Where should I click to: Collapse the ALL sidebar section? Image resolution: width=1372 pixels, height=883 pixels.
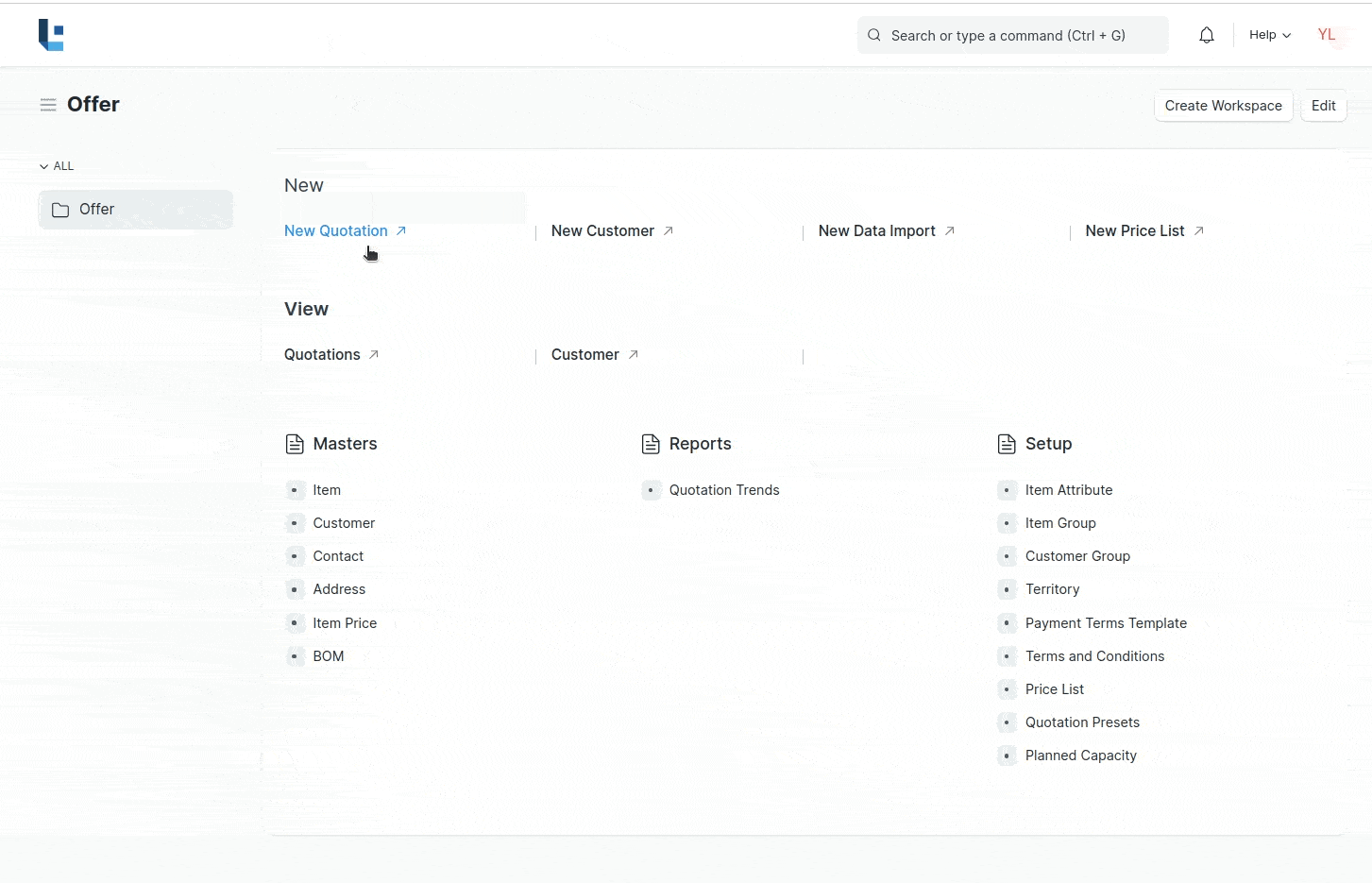[x=57, y=166]
